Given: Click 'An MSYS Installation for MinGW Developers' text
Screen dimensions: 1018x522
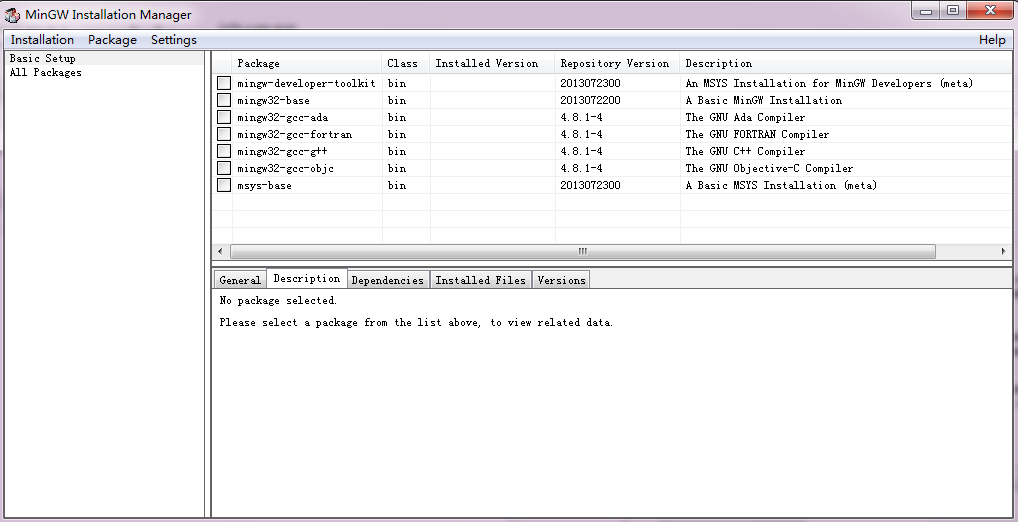Looking at the screenshot, I should click(x=808, y=83).
